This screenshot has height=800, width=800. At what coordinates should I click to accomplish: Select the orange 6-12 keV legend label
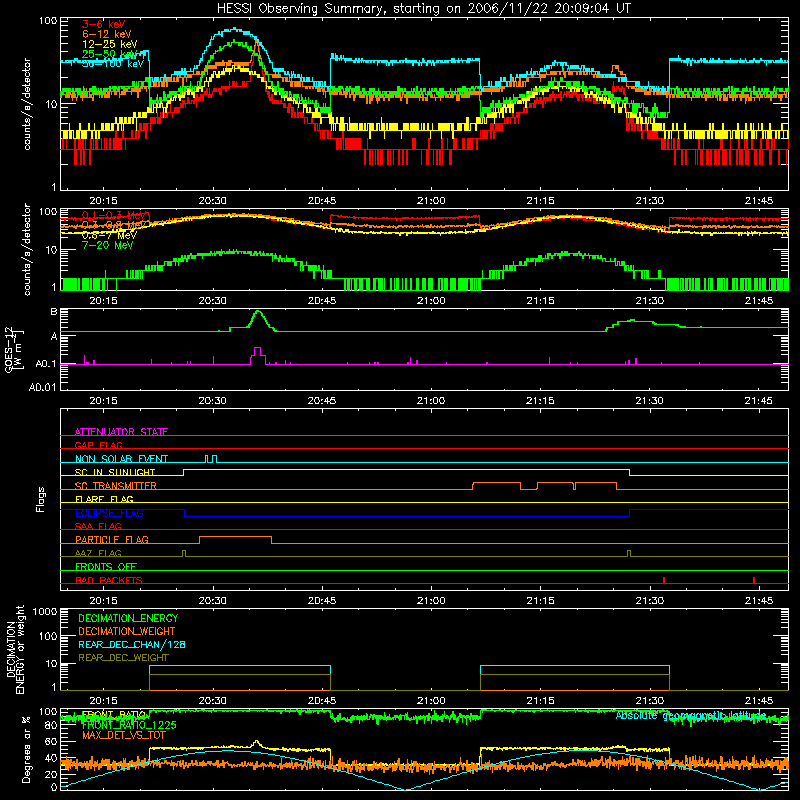pyautogui.click(x=107, y=34)
